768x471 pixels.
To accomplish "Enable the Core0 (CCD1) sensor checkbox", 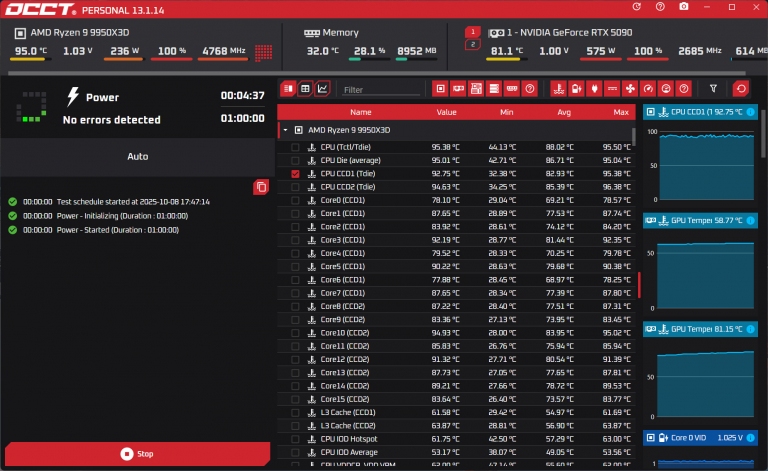I will point(295,200).
